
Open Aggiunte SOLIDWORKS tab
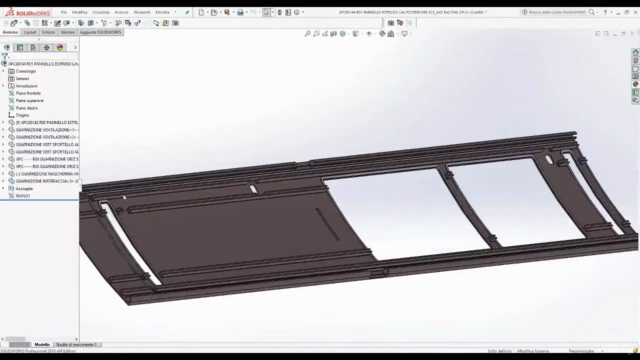point(100,32)
